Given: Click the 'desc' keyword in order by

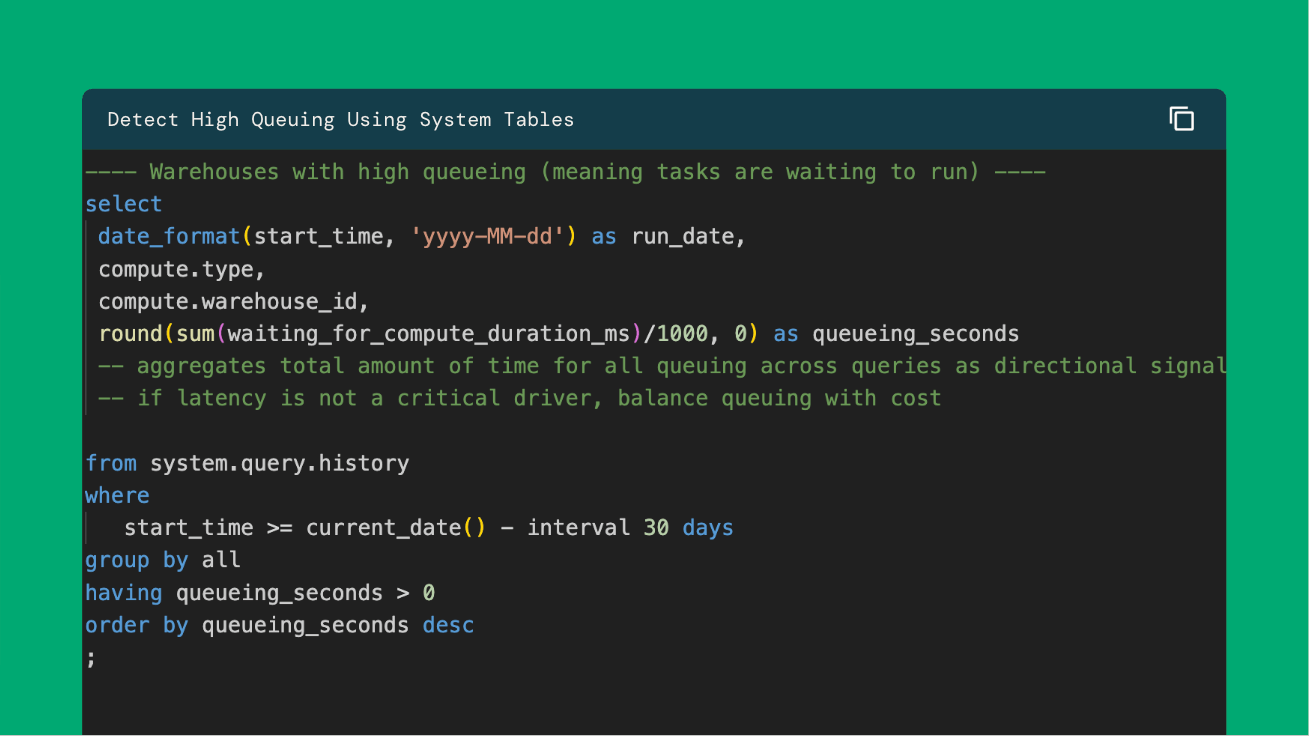Looking at the screenshot, I should (x=448, y=625).
